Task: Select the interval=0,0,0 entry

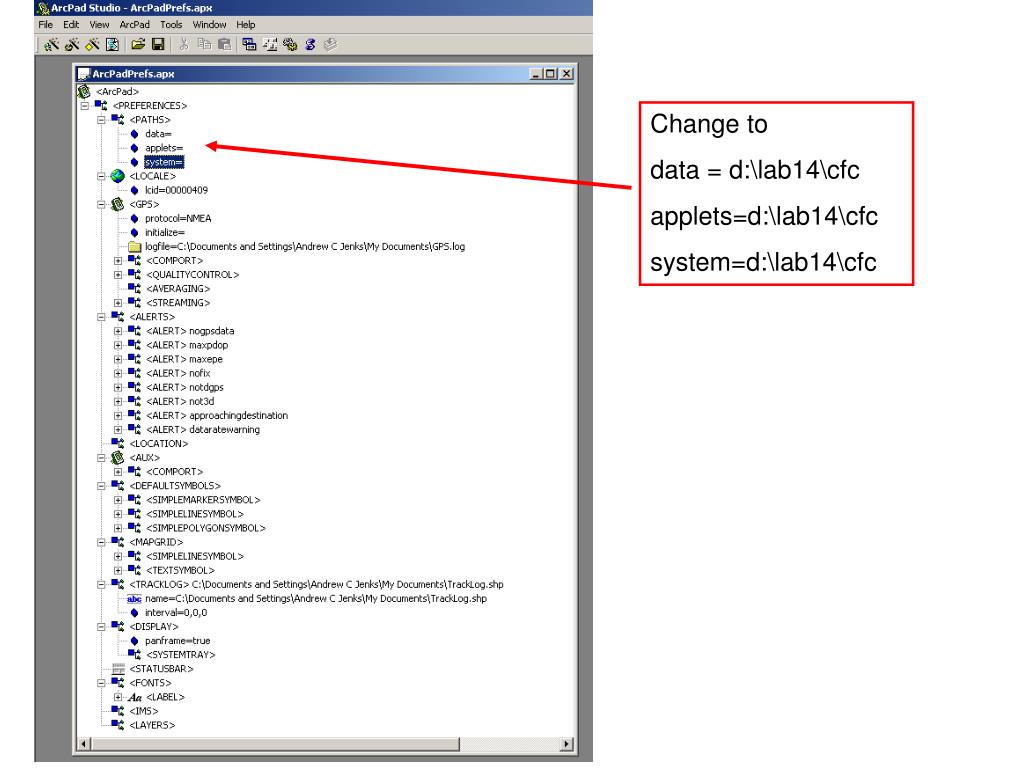Action: pyautogui.click(x=176, y=613)
